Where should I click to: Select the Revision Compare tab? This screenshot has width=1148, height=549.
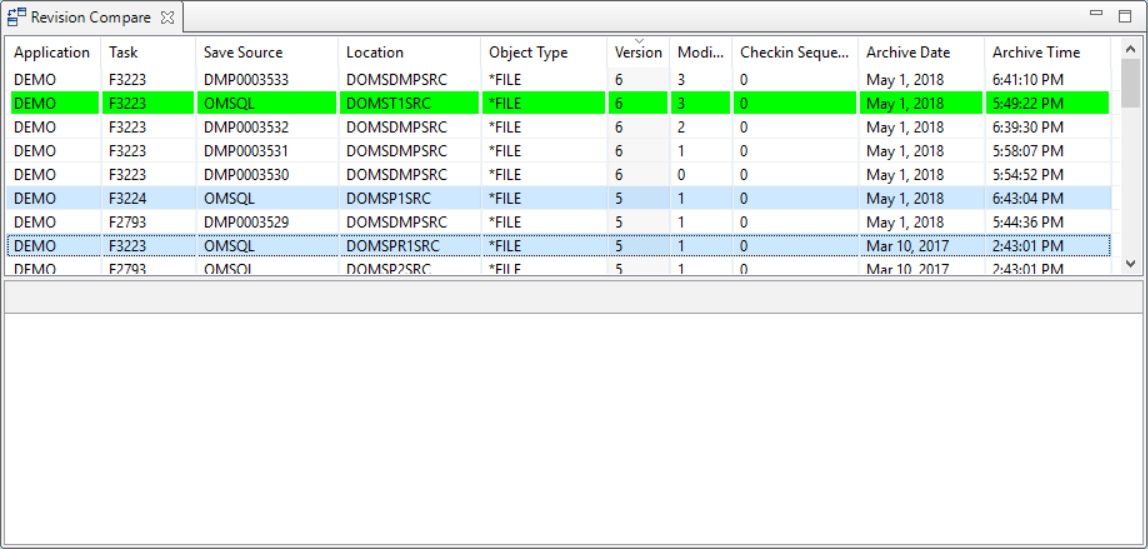[90, 18]
